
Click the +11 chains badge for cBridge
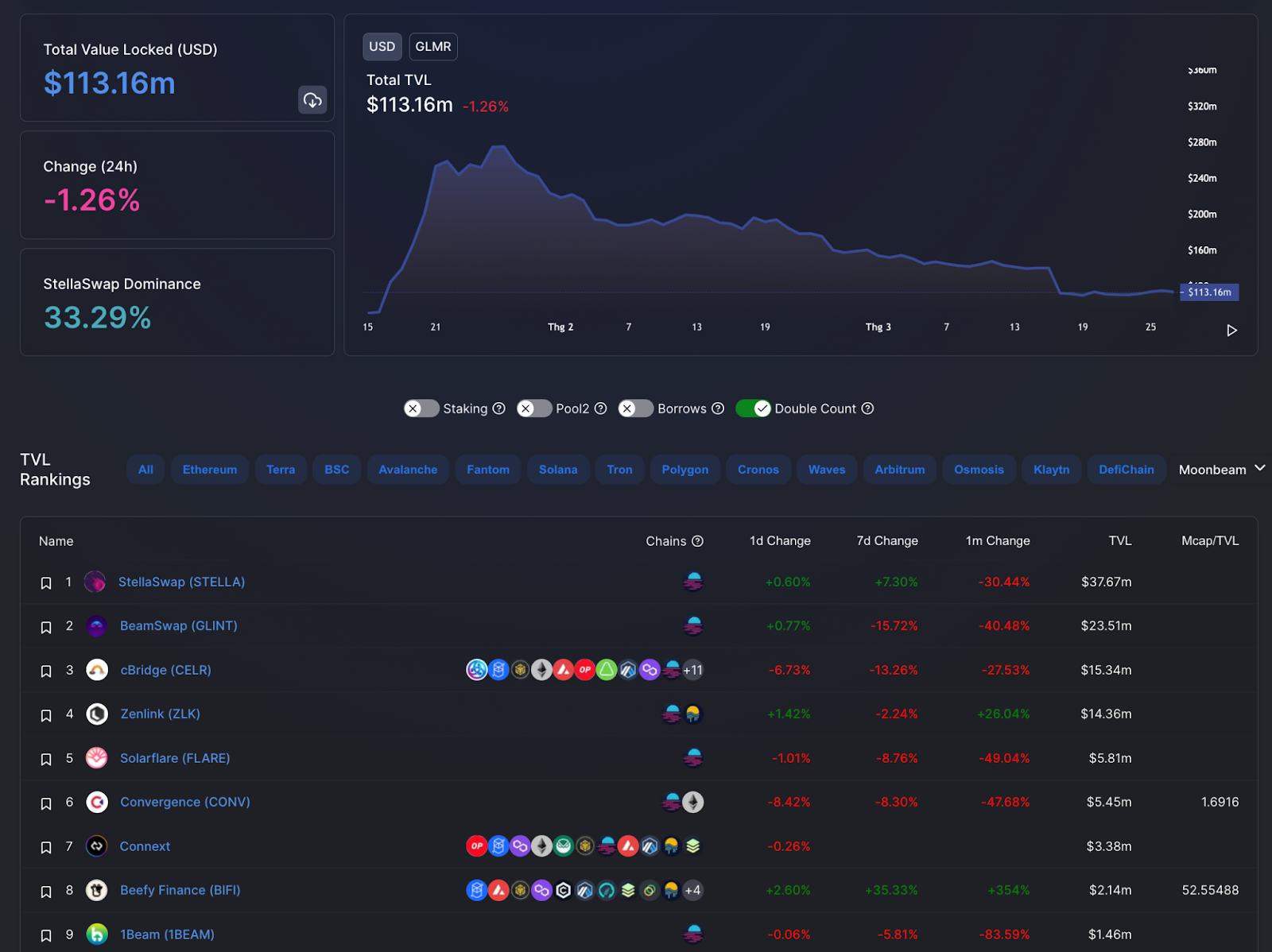693,670
